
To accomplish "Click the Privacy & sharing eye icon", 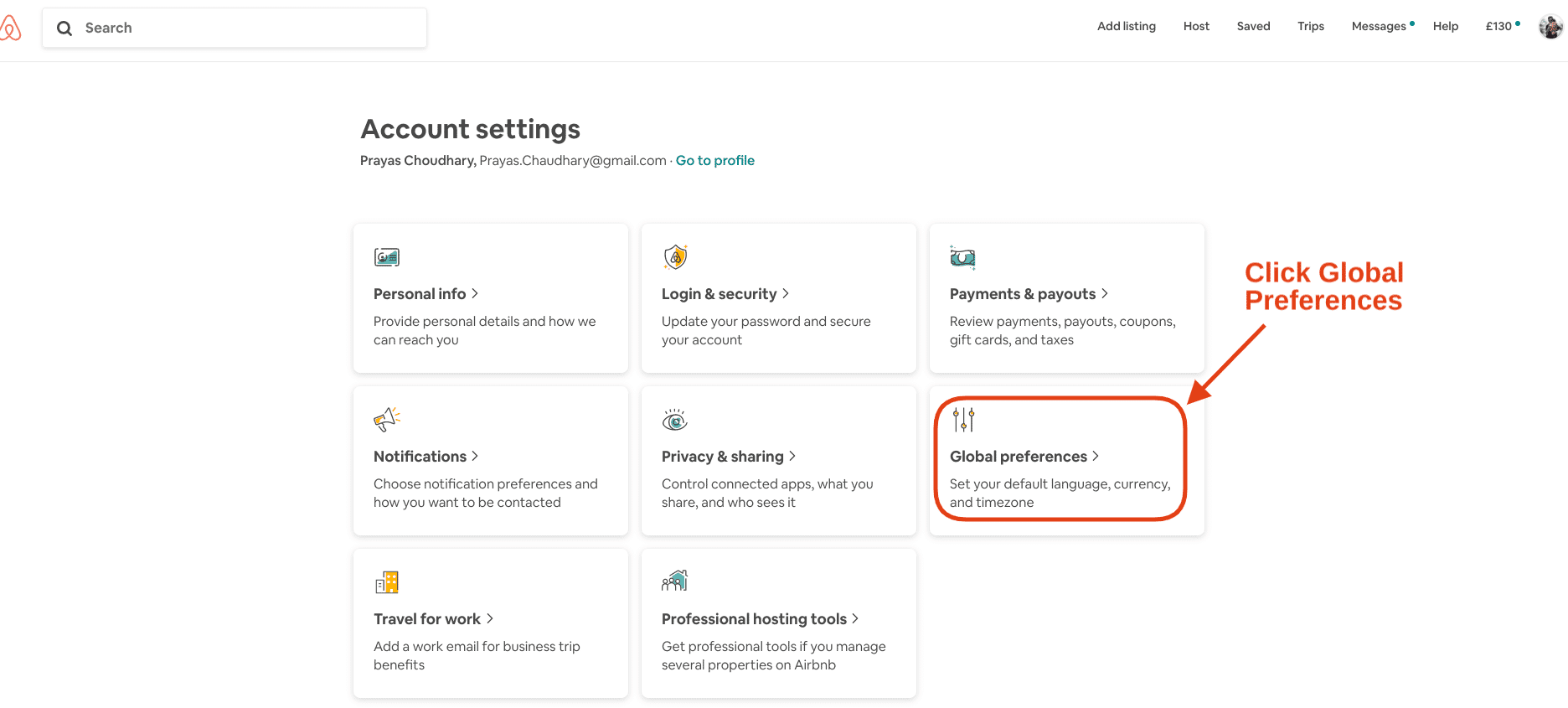I will click(x=675, y=420).
